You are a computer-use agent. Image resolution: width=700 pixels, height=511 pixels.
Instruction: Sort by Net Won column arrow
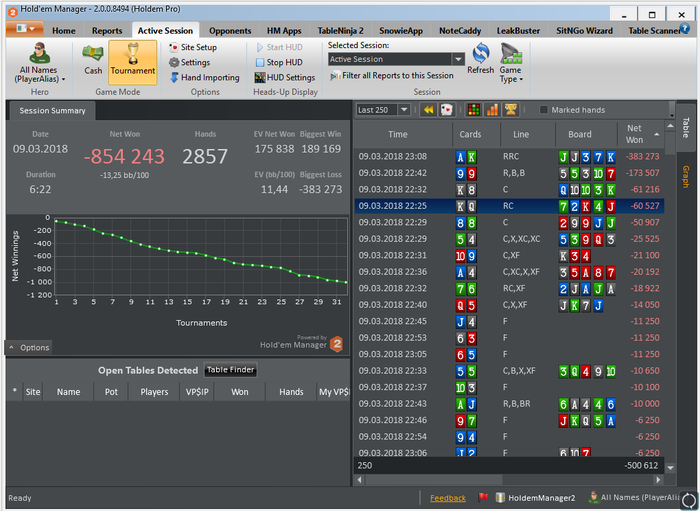pyautogui.click(x=656, y=134)
